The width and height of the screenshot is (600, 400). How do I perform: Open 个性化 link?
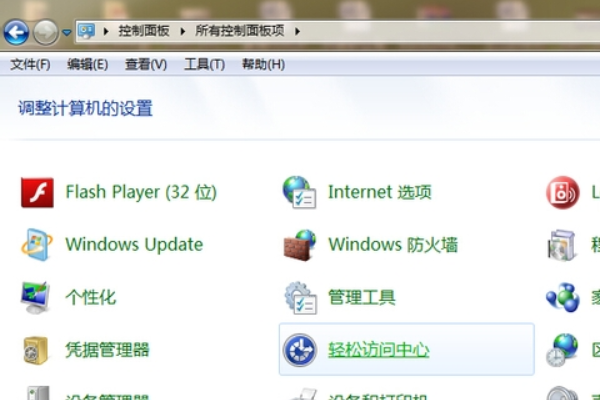coord(91,297)
